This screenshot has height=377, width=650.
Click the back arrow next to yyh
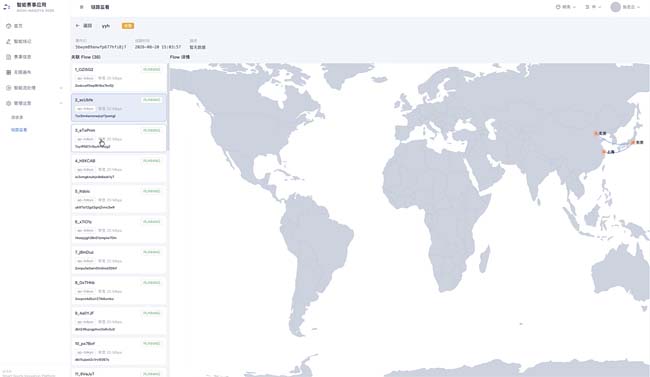pos(78,26)
